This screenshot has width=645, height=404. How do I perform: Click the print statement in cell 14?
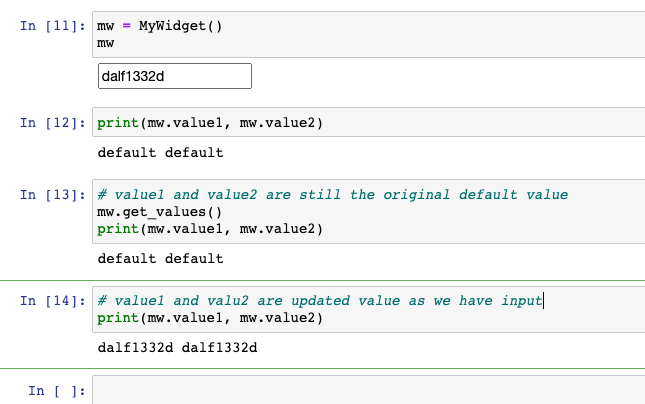[210, 318]
